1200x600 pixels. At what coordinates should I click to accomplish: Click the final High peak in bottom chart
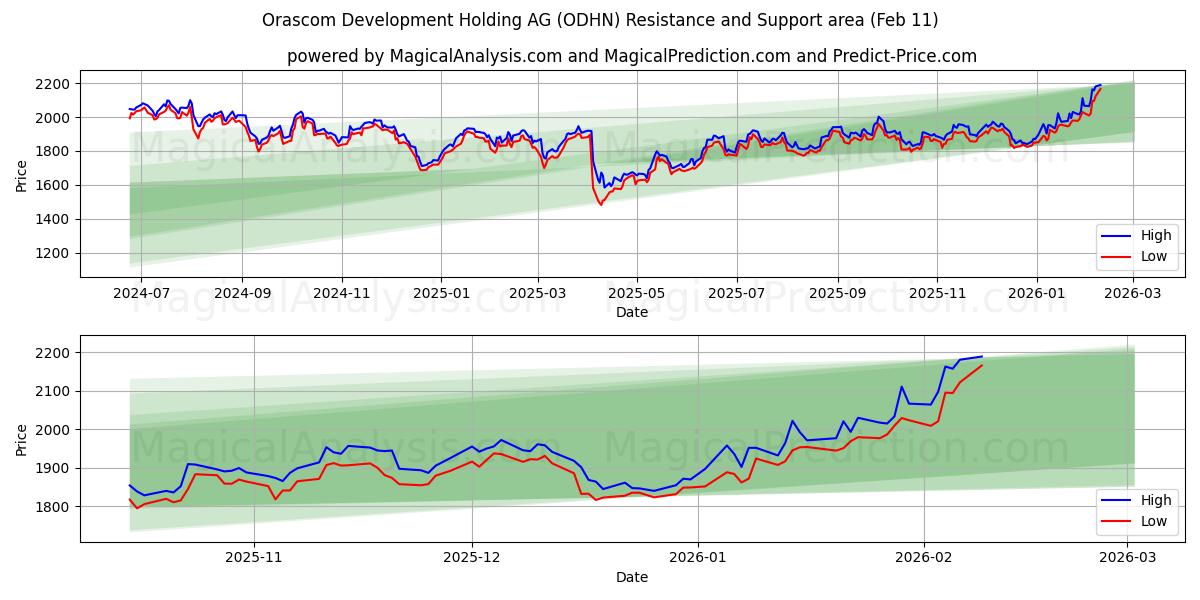tap(982, 356)
